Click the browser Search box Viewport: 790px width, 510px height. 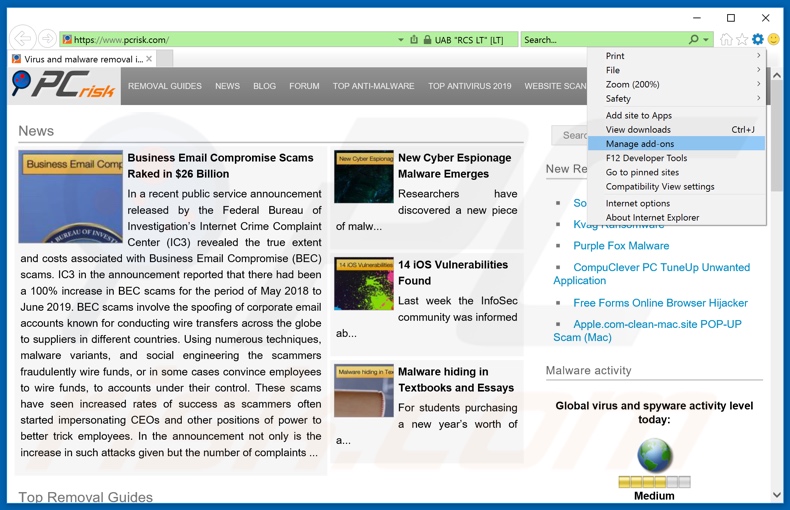604,39
